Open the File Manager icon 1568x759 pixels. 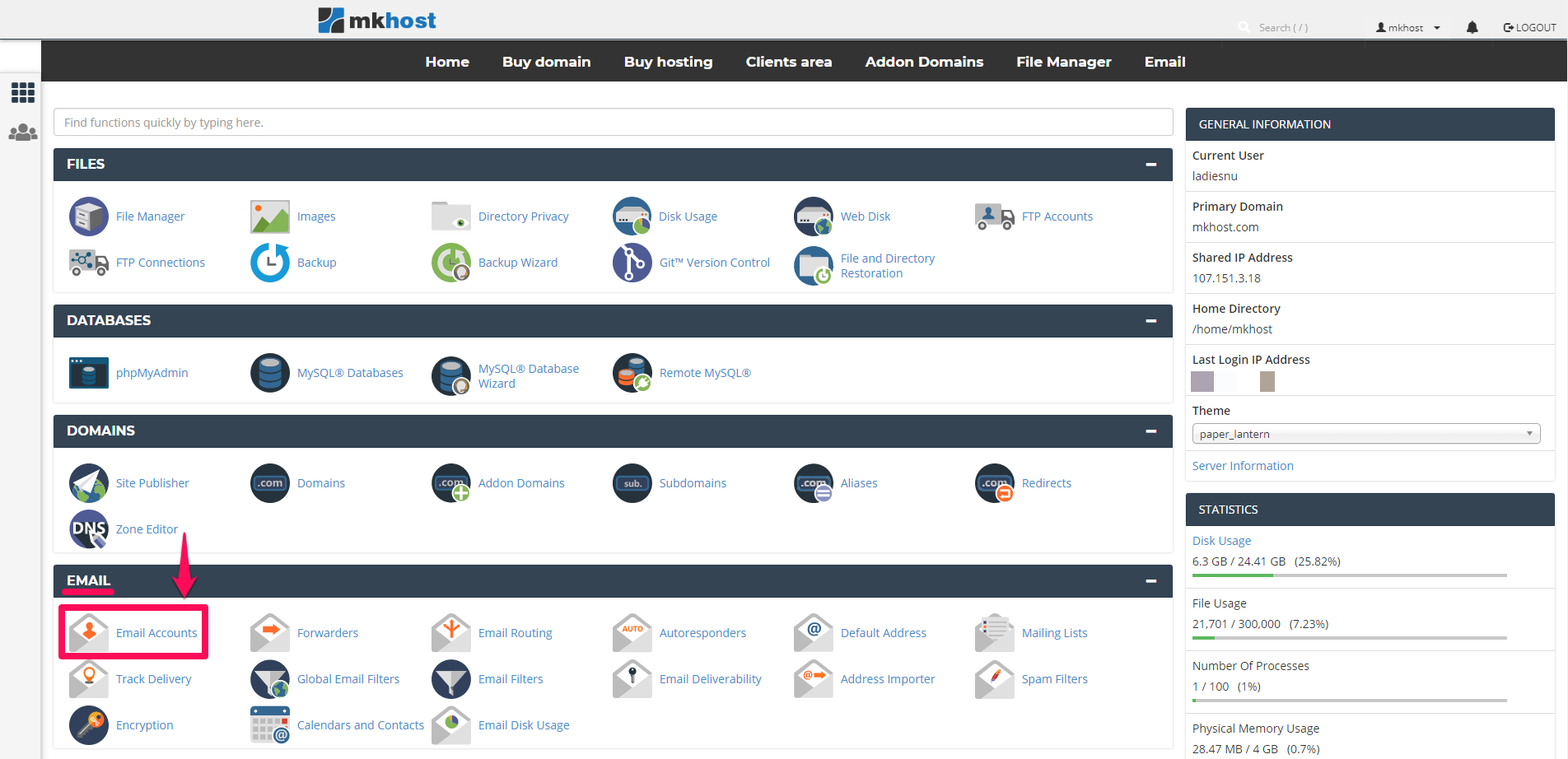click(89, 217)
